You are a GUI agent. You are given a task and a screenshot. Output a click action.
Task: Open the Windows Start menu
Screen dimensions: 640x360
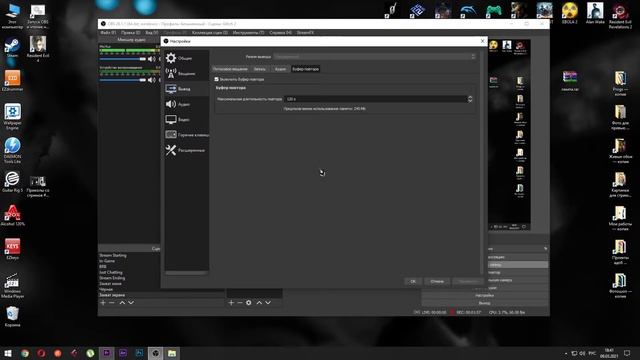[x=8, y=353]
